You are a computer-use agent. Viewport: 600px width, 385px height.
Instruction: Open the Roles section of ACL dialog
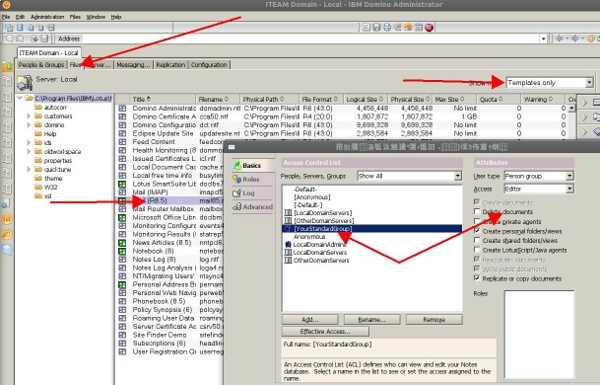(x=251, y=179)
